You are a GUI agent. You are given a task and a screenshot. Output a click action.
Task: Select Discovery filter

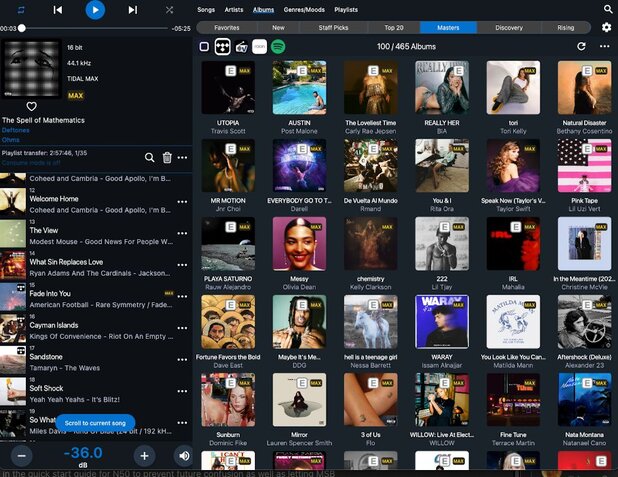point(509,28)
